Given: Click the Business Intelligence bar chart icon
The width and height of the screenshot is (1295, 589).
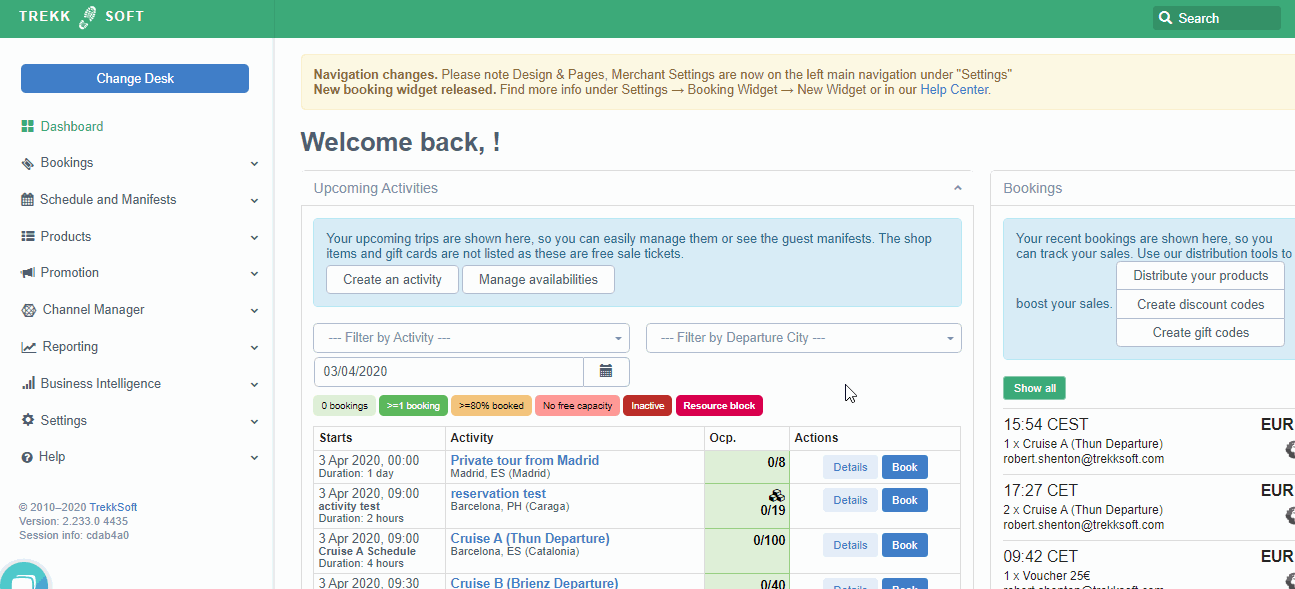Looking at the screenshot, I should tap(28, 384).
